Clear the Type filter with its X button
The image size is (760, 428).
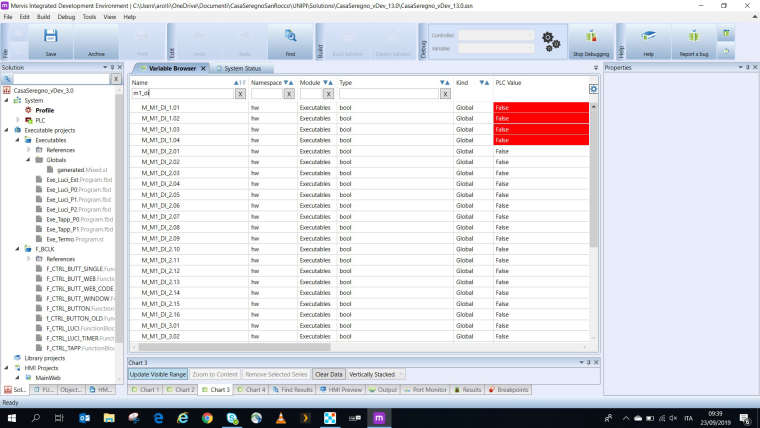click(445, 94)
